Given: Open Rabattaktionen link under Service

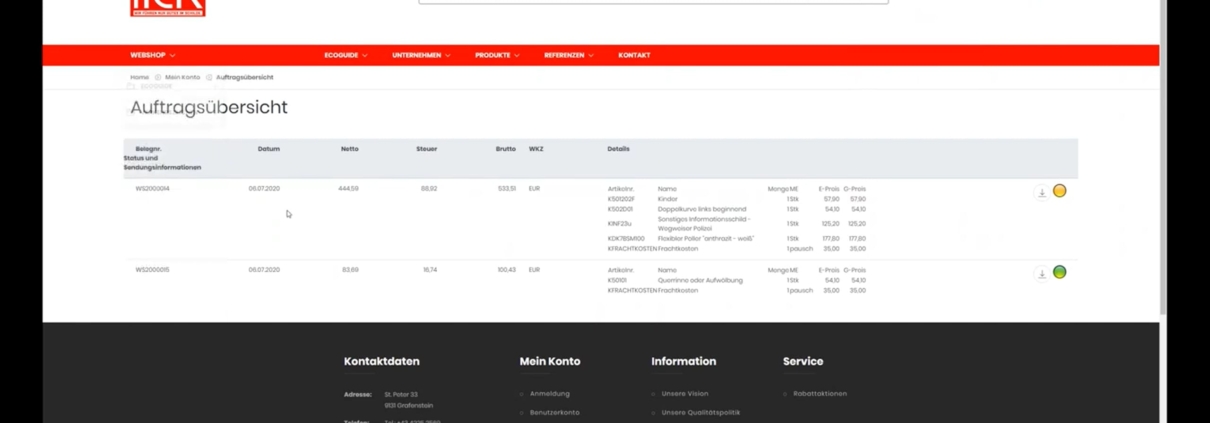Looking at the screenshot, I should pos(819,394).
